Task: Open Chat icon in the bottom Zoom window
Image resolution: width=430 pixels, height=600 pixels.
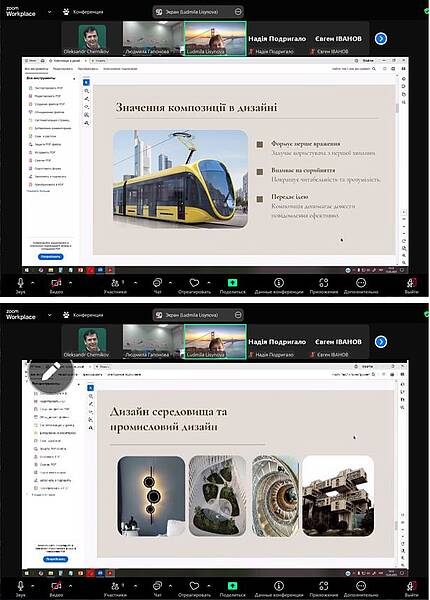Action: (157, 586)
